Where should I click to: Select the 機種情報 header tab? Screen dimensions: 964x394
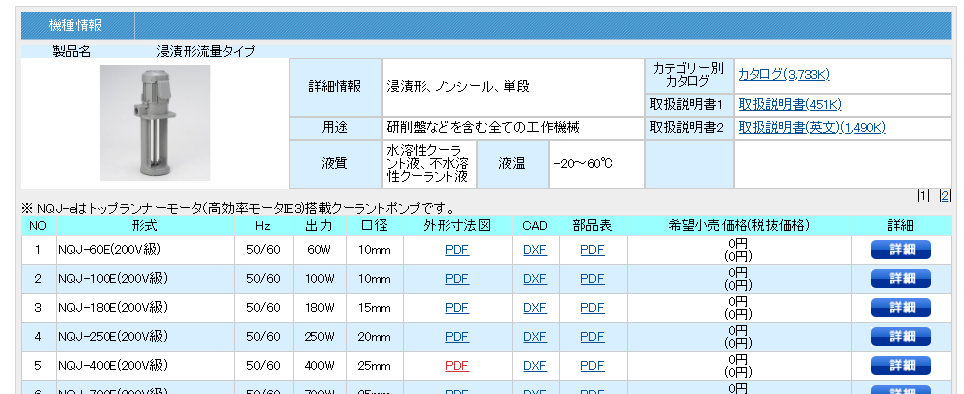(76, 26)
